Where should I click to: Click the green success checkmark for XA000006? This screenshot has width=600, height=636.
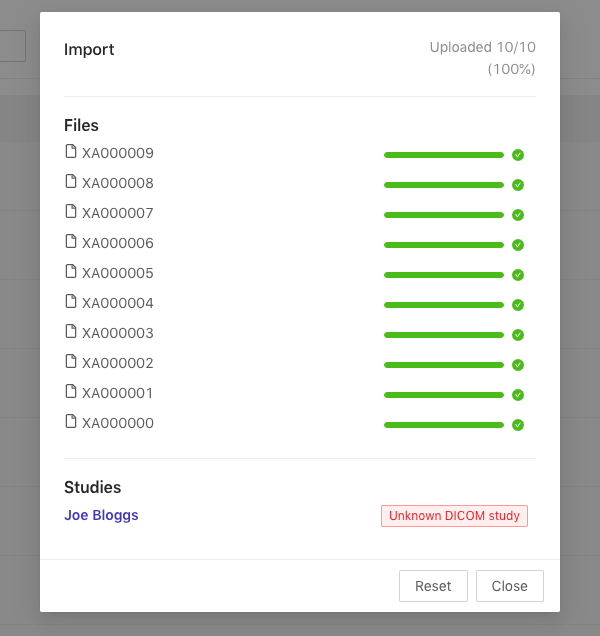(518, 245)
